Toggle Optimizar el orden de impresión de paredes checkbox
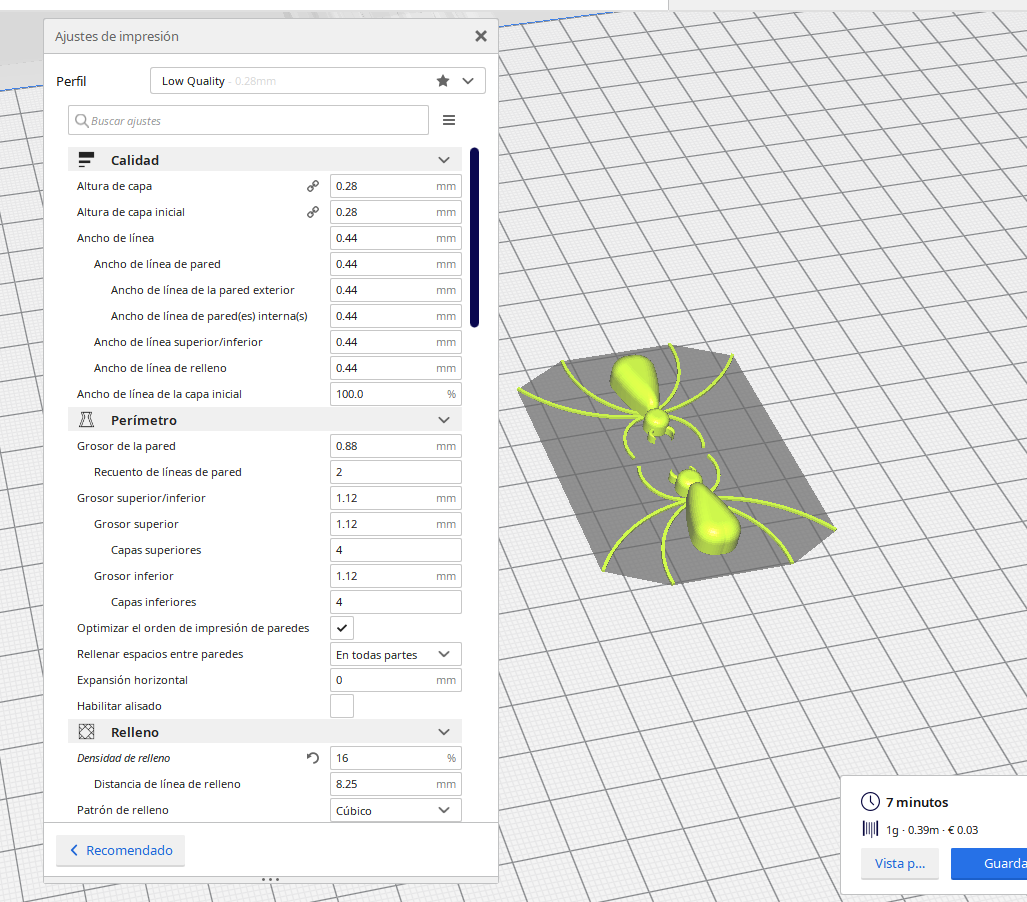The width and height of the screenshot is (1027, 902). click(342, 628)
